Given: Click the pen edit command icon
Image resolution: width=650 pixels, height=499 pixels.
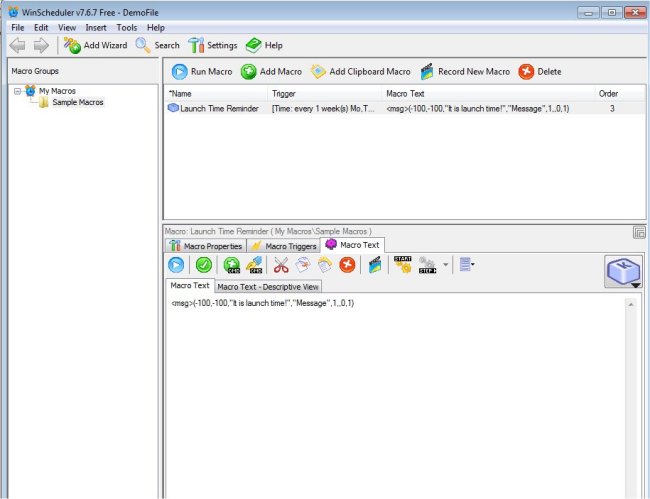Looking at the screenshot, I should [254, 265].
